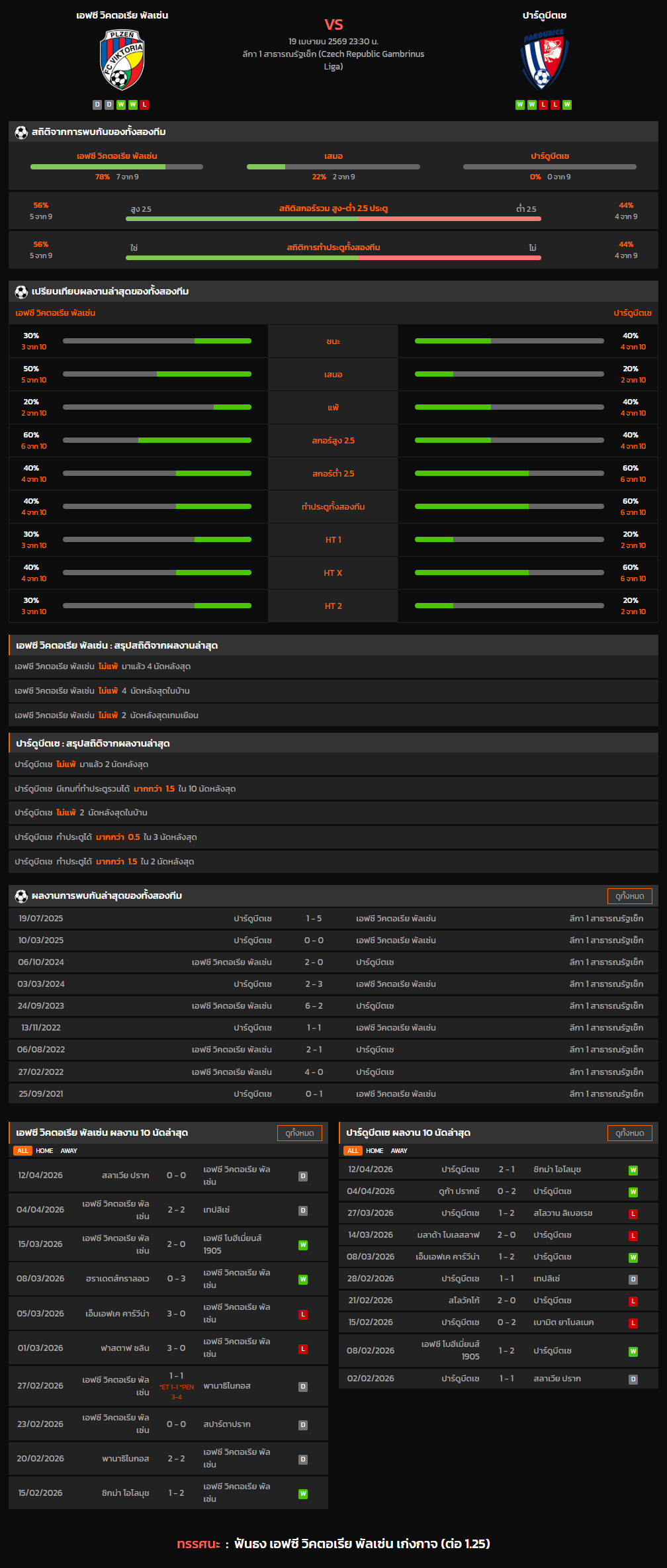The width and height of the screenshot is (667, 1568).
Task: Click the 19/07/2025 head-to-head match row score 1-5
Action: tap(314, 919)
